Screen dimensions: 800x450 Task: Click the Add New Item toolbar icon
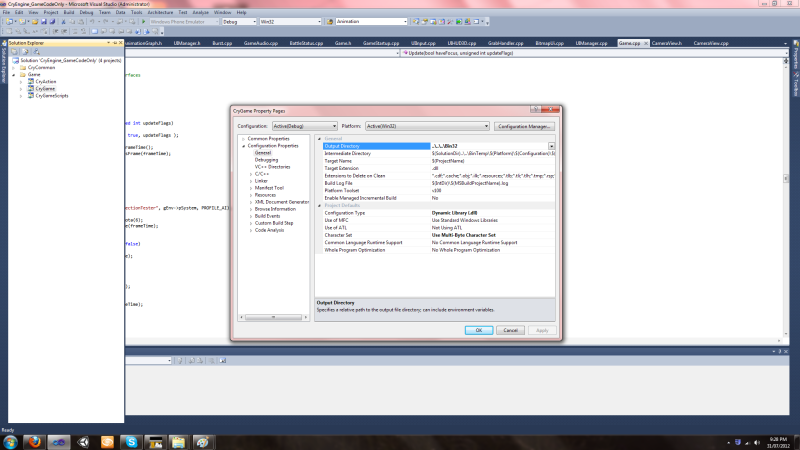22,21
